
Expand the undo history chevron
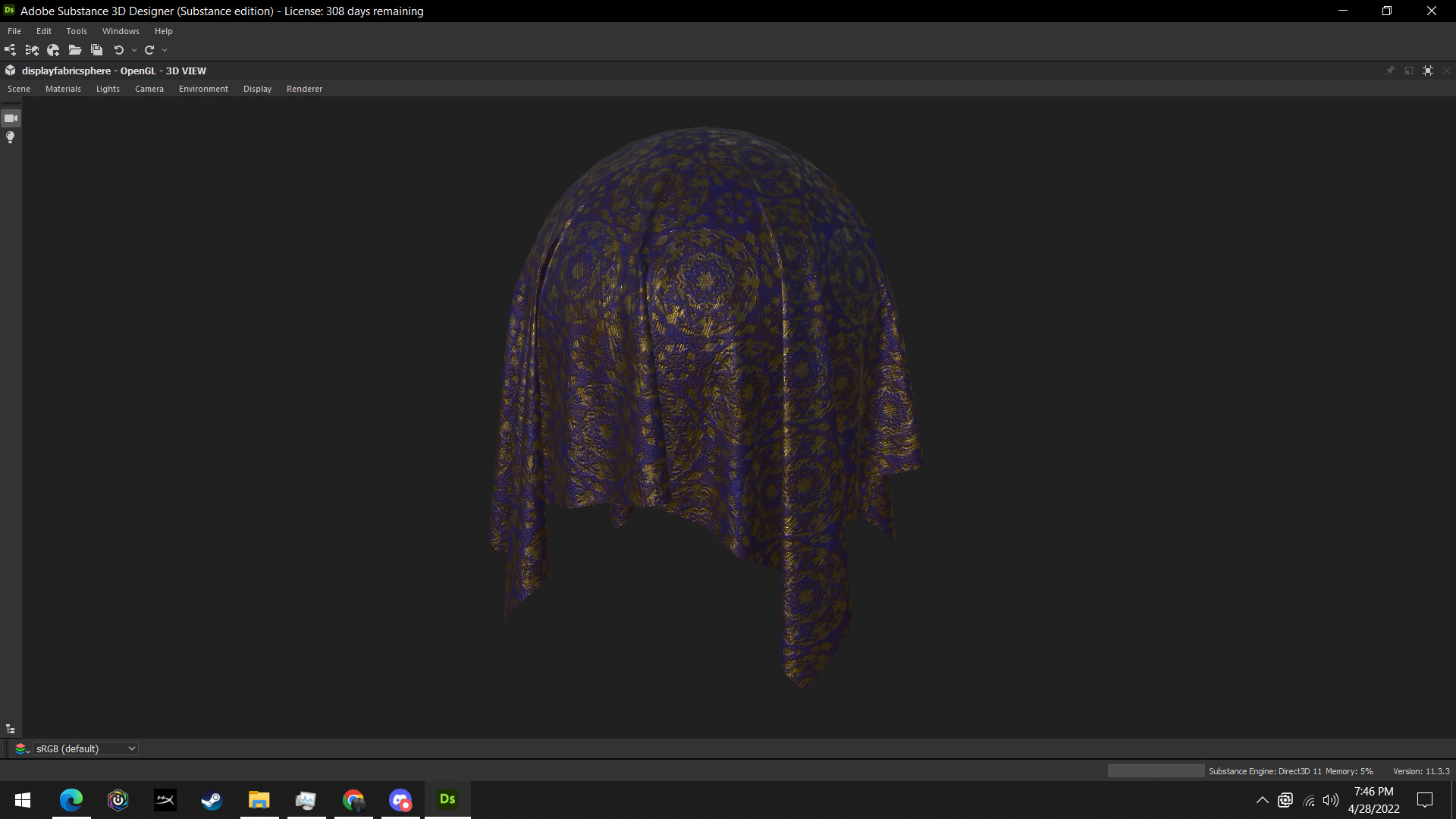(134, 50)
